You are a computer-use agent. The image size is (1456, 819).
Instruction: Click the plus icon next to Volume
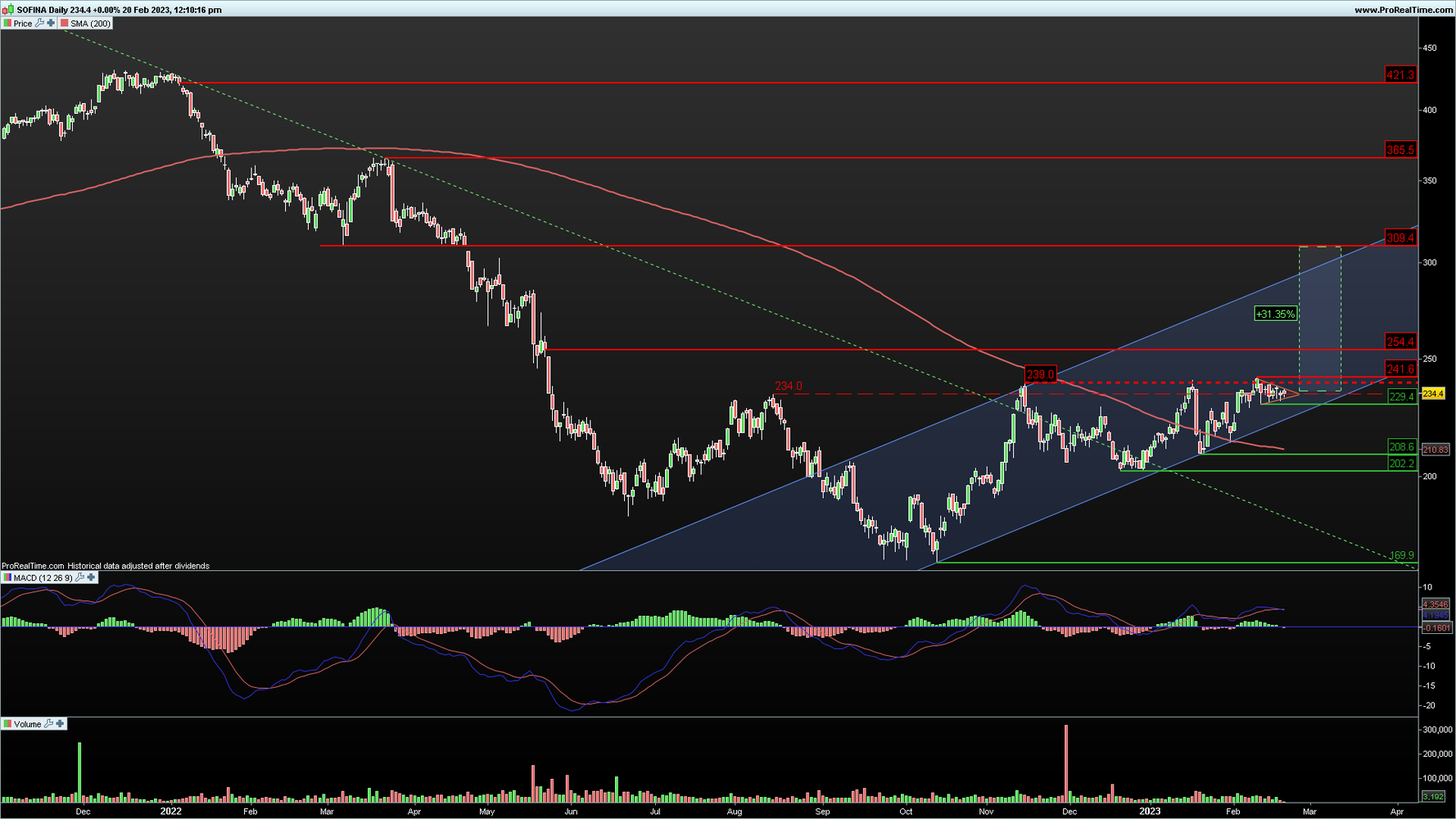pos(60,723)
